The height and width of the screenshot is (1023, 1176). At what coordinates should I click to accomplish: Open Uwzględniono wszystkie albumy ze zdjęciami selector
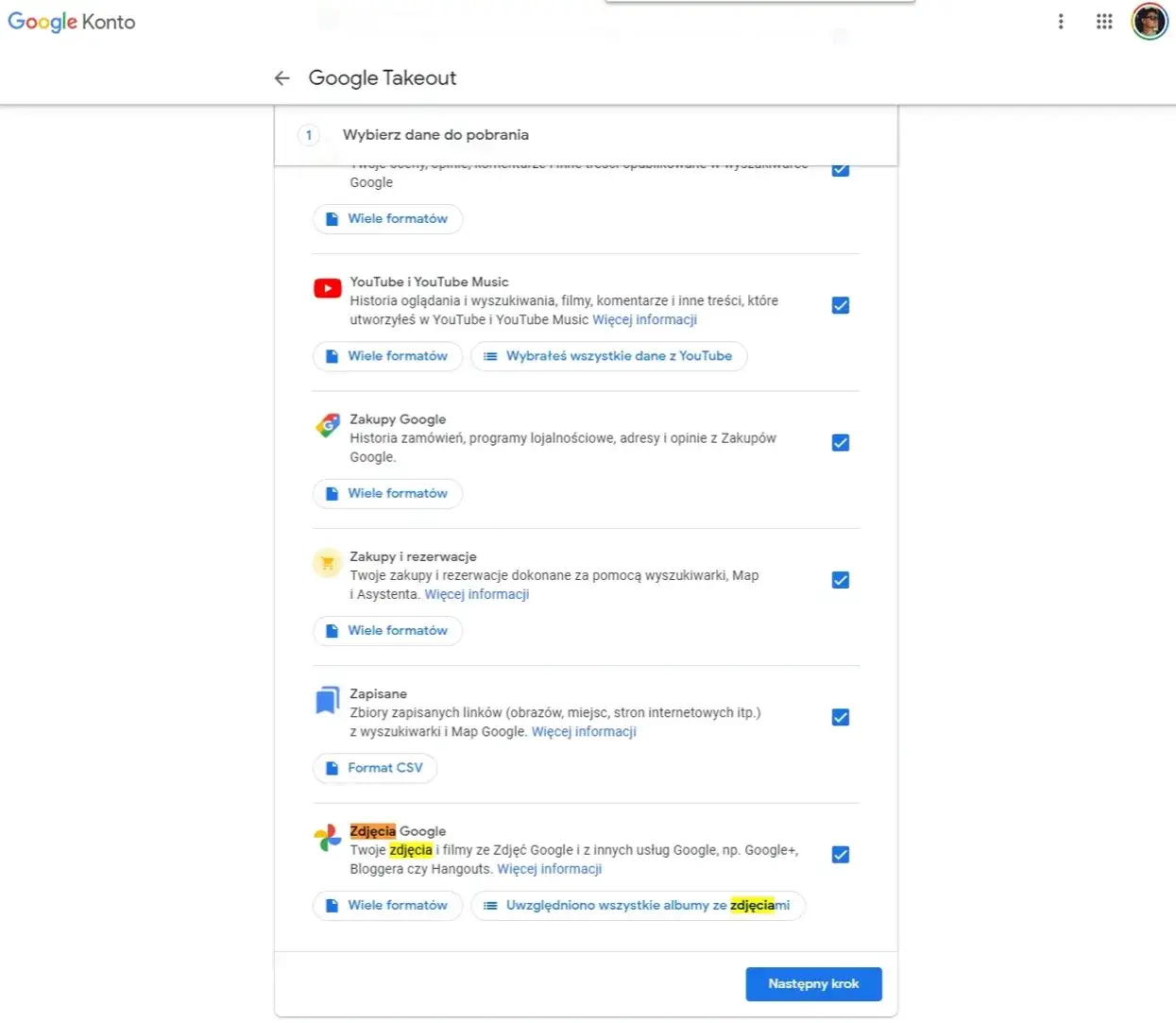pos(638,905)
